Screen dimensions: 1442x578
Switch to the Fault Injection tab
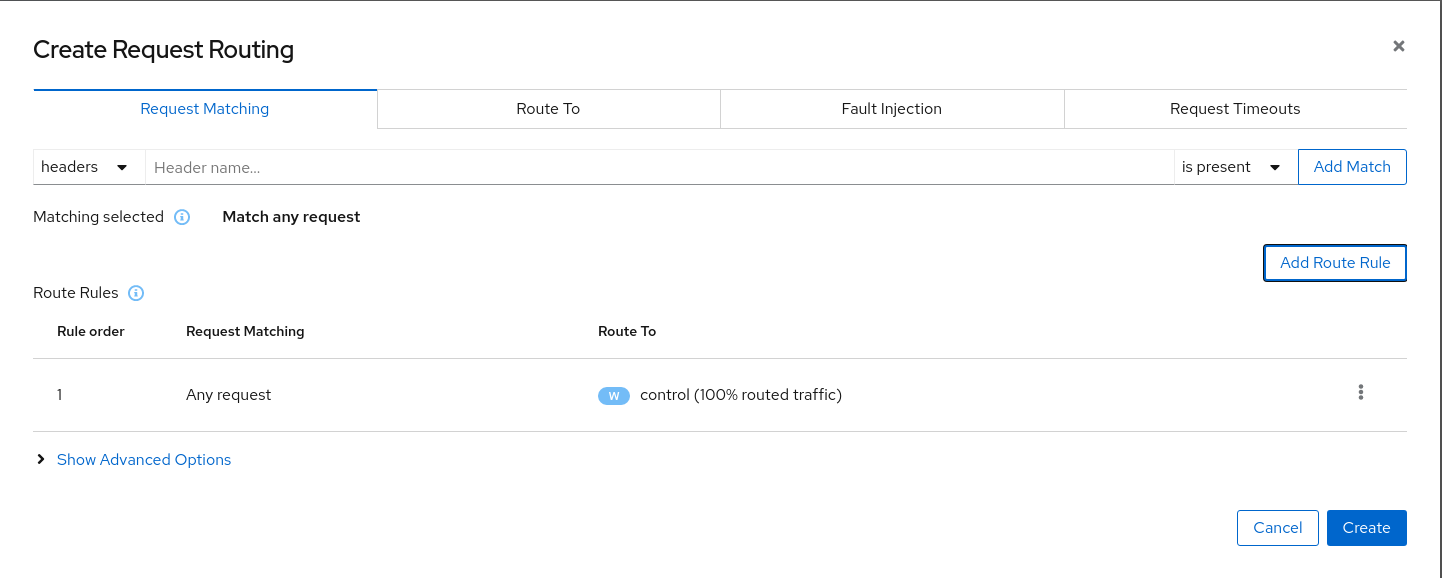[x=891, y=108]
